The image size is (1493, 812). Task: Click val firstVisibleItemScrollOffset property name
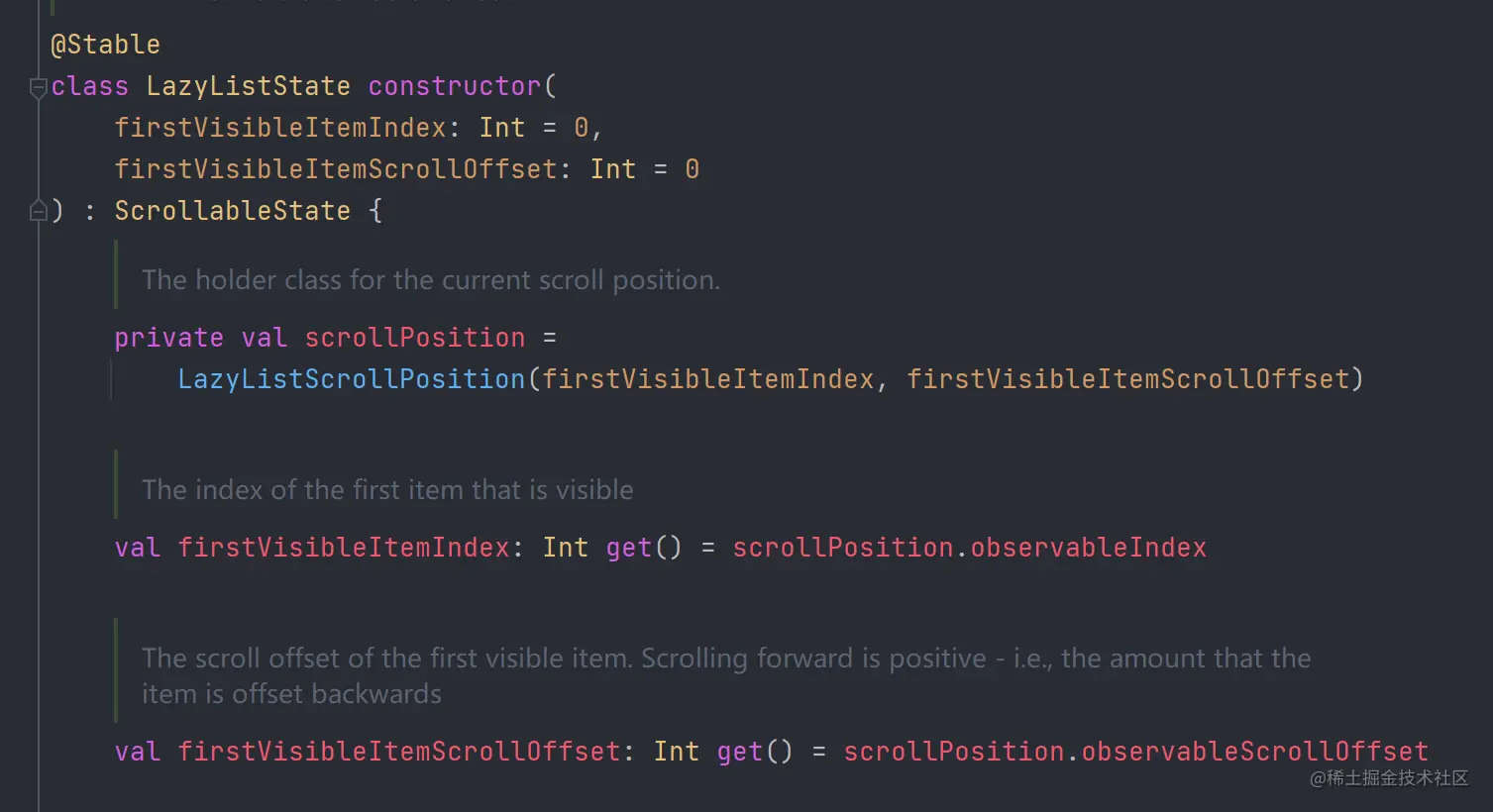pyautogui.click(x=399, y=752)
